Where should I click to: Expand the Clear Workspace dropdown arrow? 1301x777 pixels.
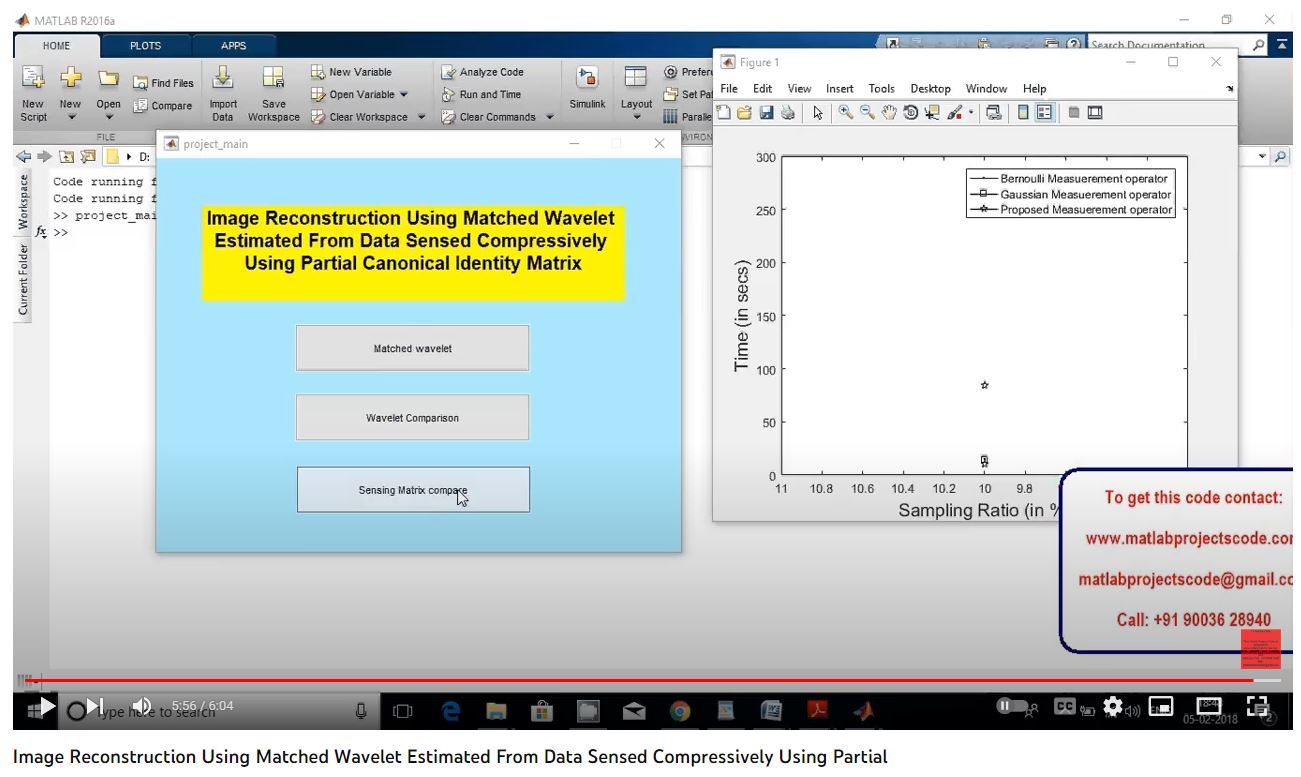point(421,117)
